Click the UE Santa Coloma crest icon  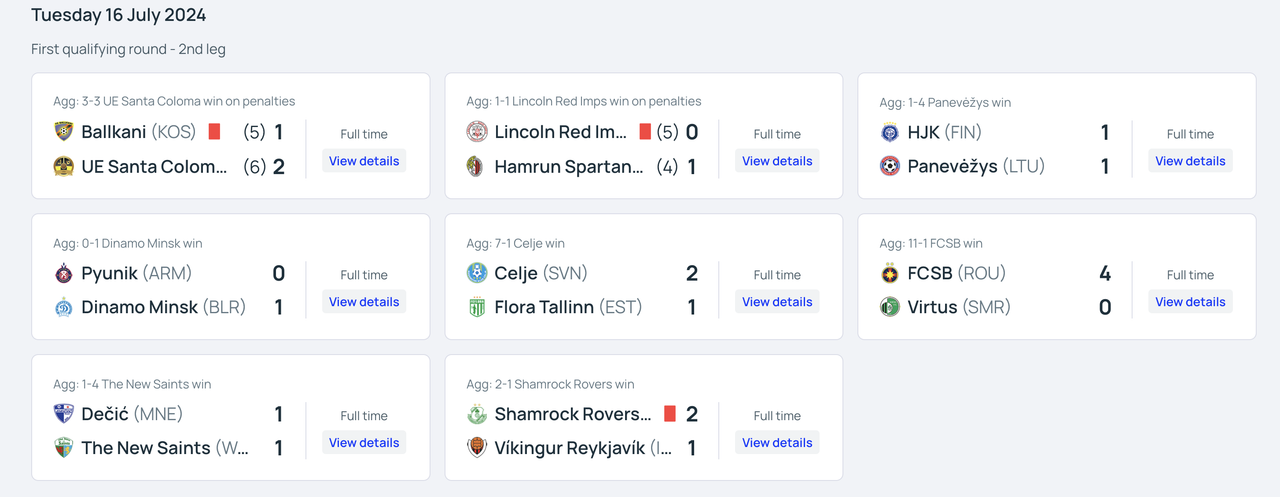[64, 167]
